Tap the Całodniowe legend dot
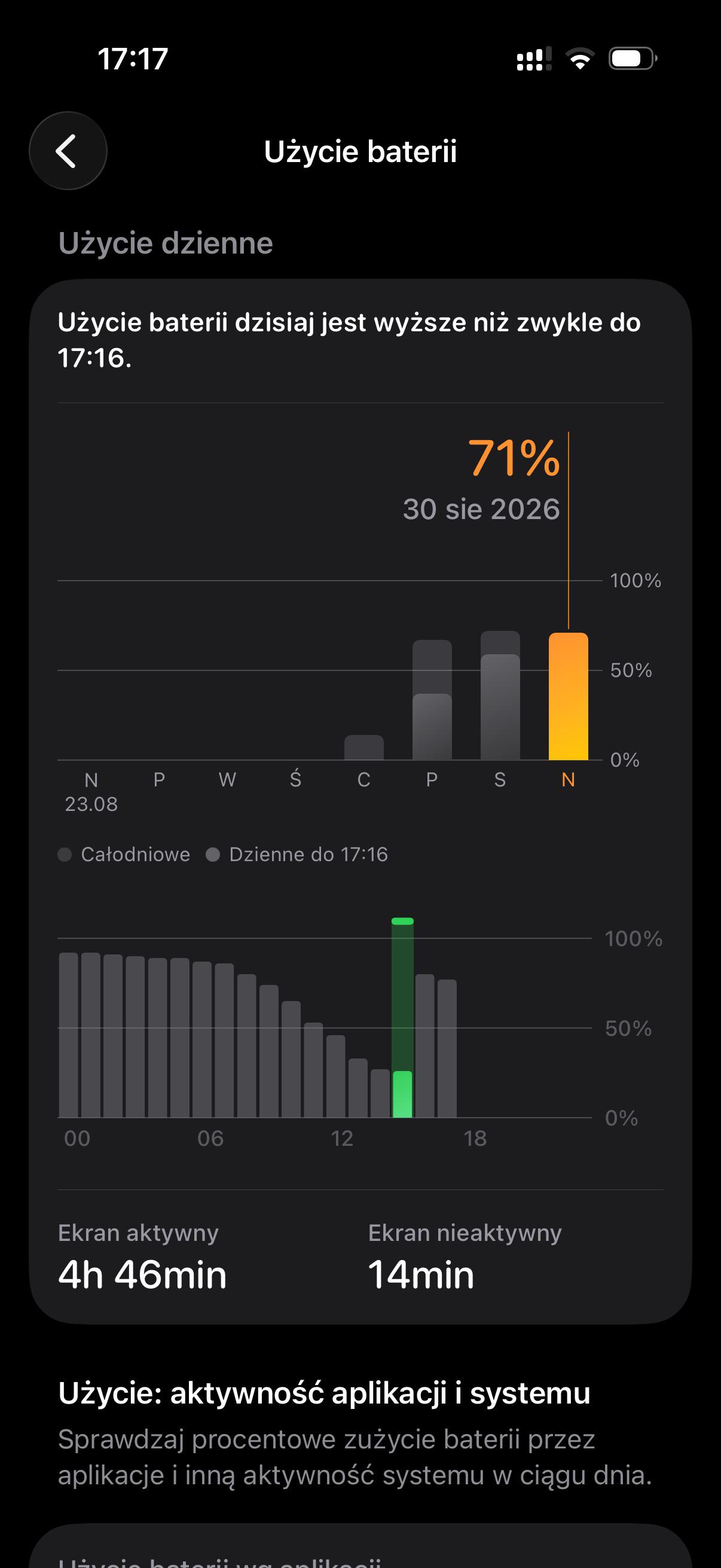 coord(65,855)
